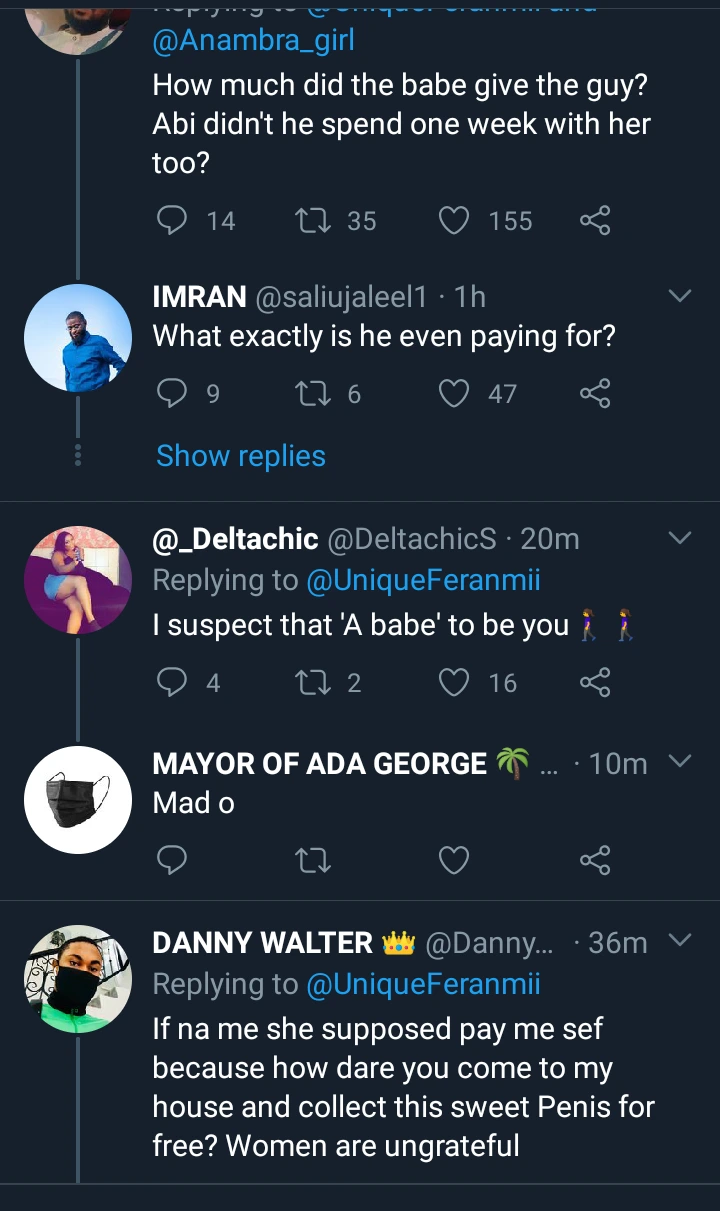The height and width of the screenshot is (1211, 720).
Task: Expand Show replies under IMRAN's tweet
Action: pos(241,456)
